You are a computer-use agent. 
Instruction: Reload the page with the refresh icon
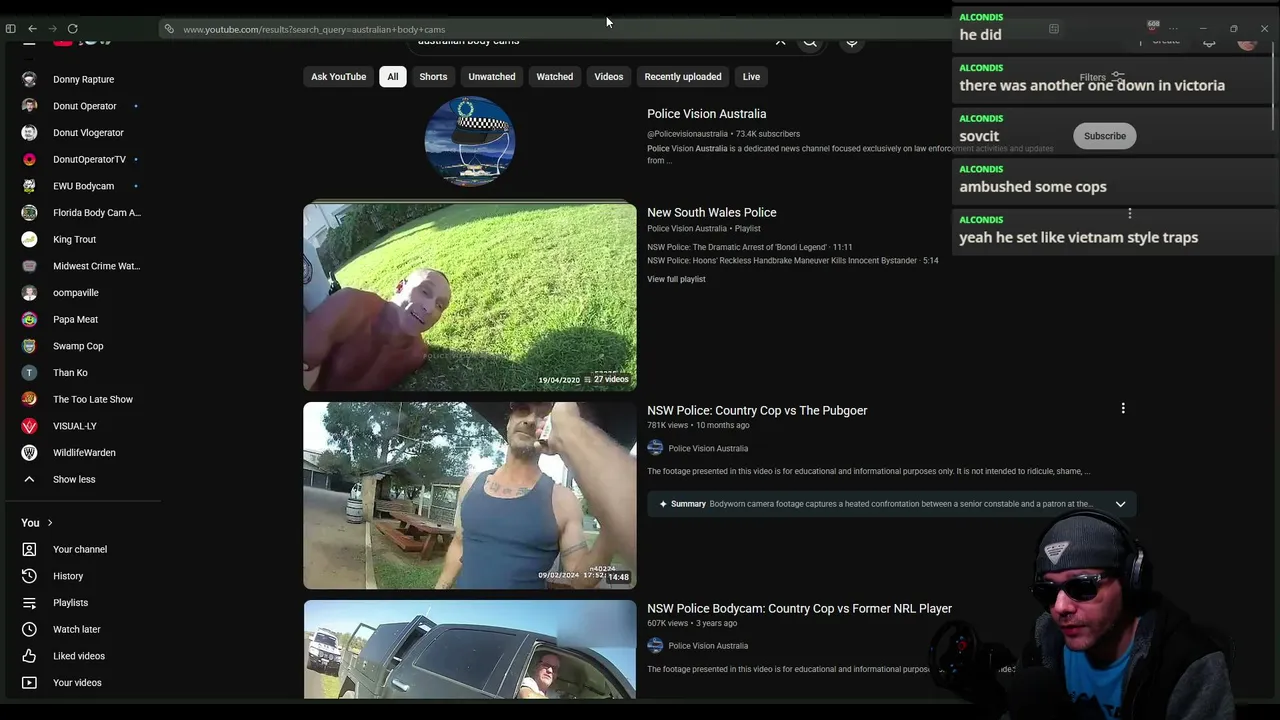click(73, 29)
